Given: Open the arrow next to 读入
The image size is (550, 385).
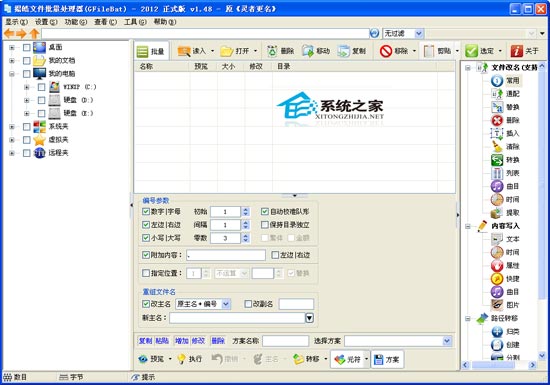Looking at the screenshot, I should pos(212,51).
